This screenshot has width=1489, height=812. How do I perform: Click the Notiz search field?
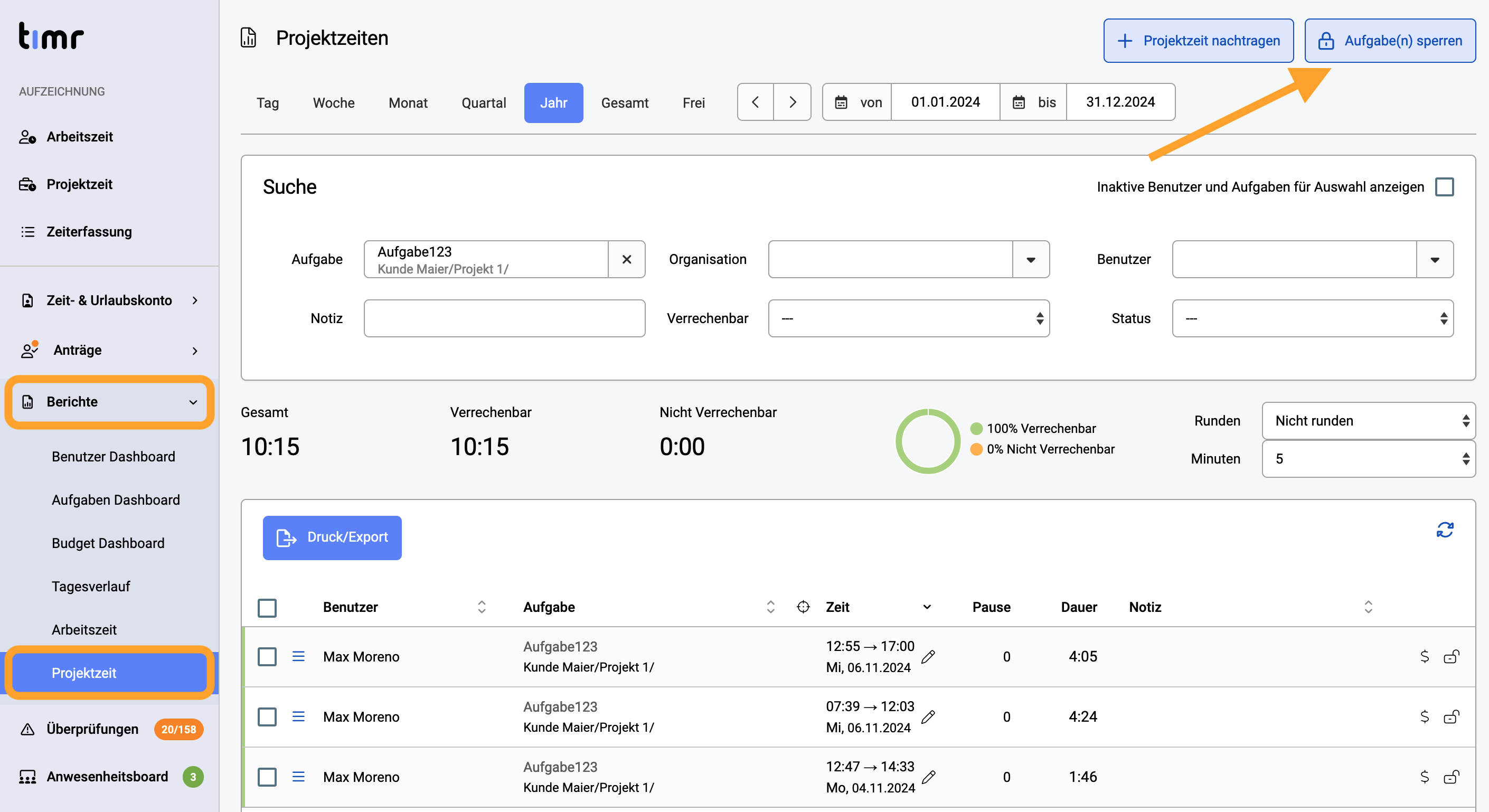click(504, 318)
